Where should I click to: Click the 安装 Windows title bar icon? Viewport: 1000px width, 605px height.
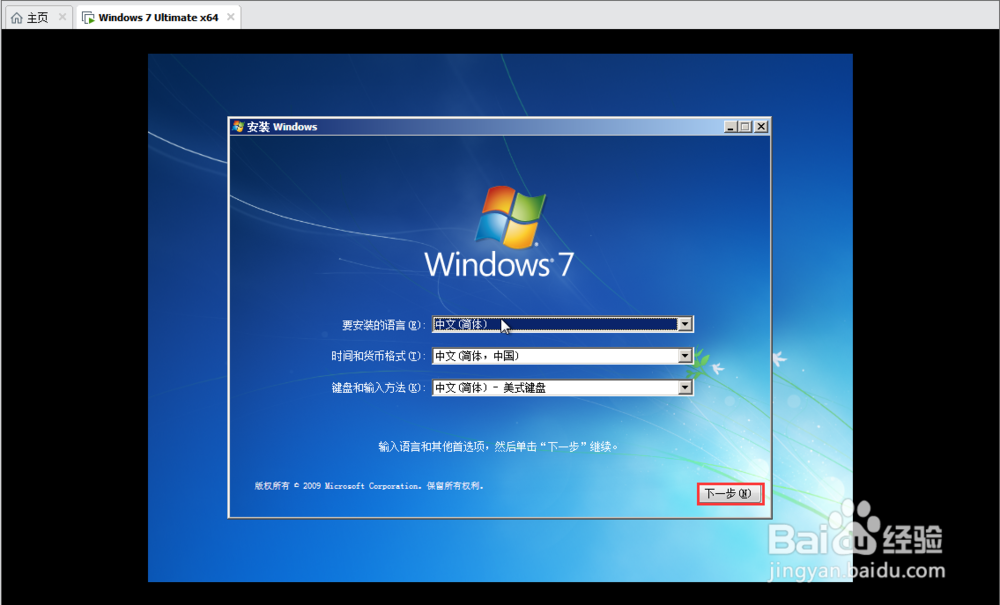tap(239, 126)
